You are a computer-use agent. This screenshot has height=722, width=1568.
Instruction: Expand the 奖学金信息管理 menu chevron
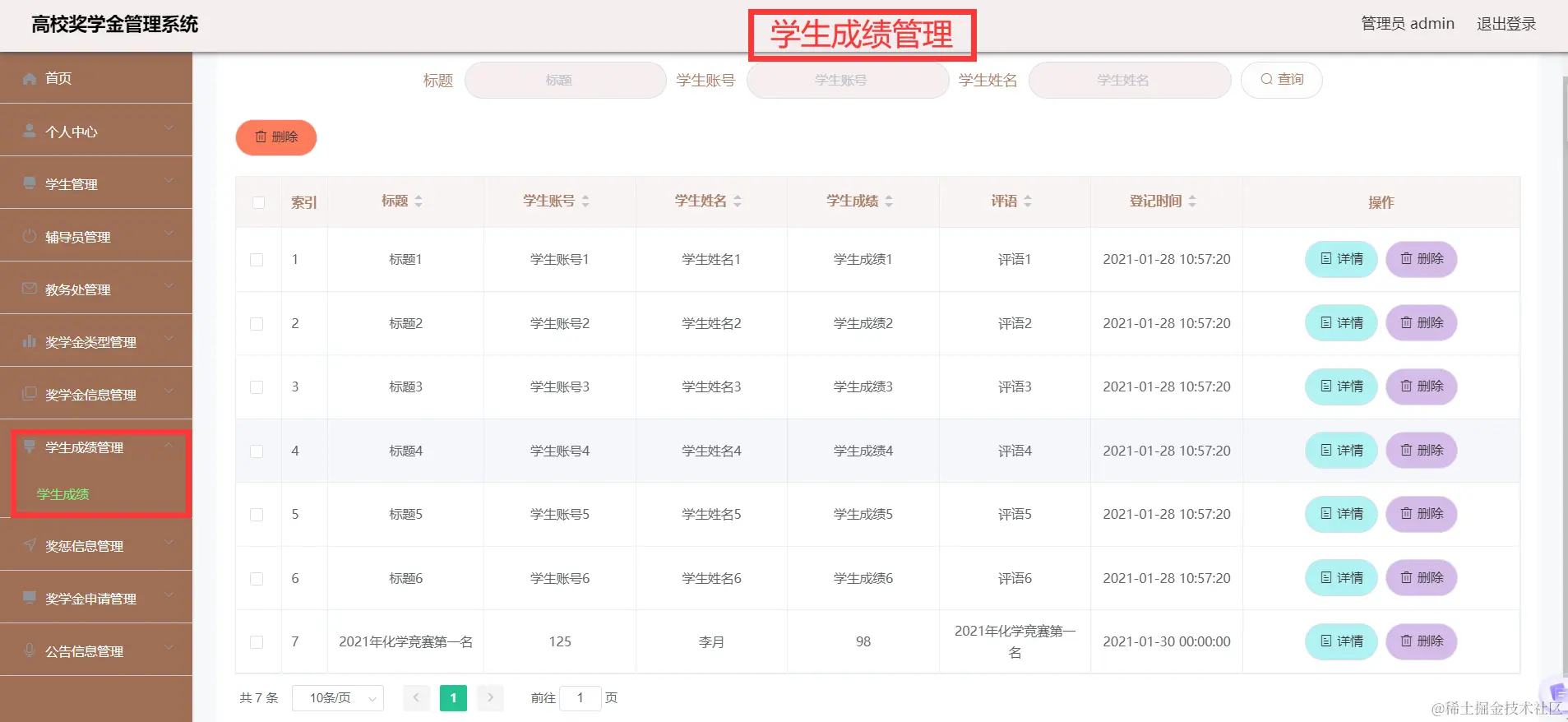point(169,392)
